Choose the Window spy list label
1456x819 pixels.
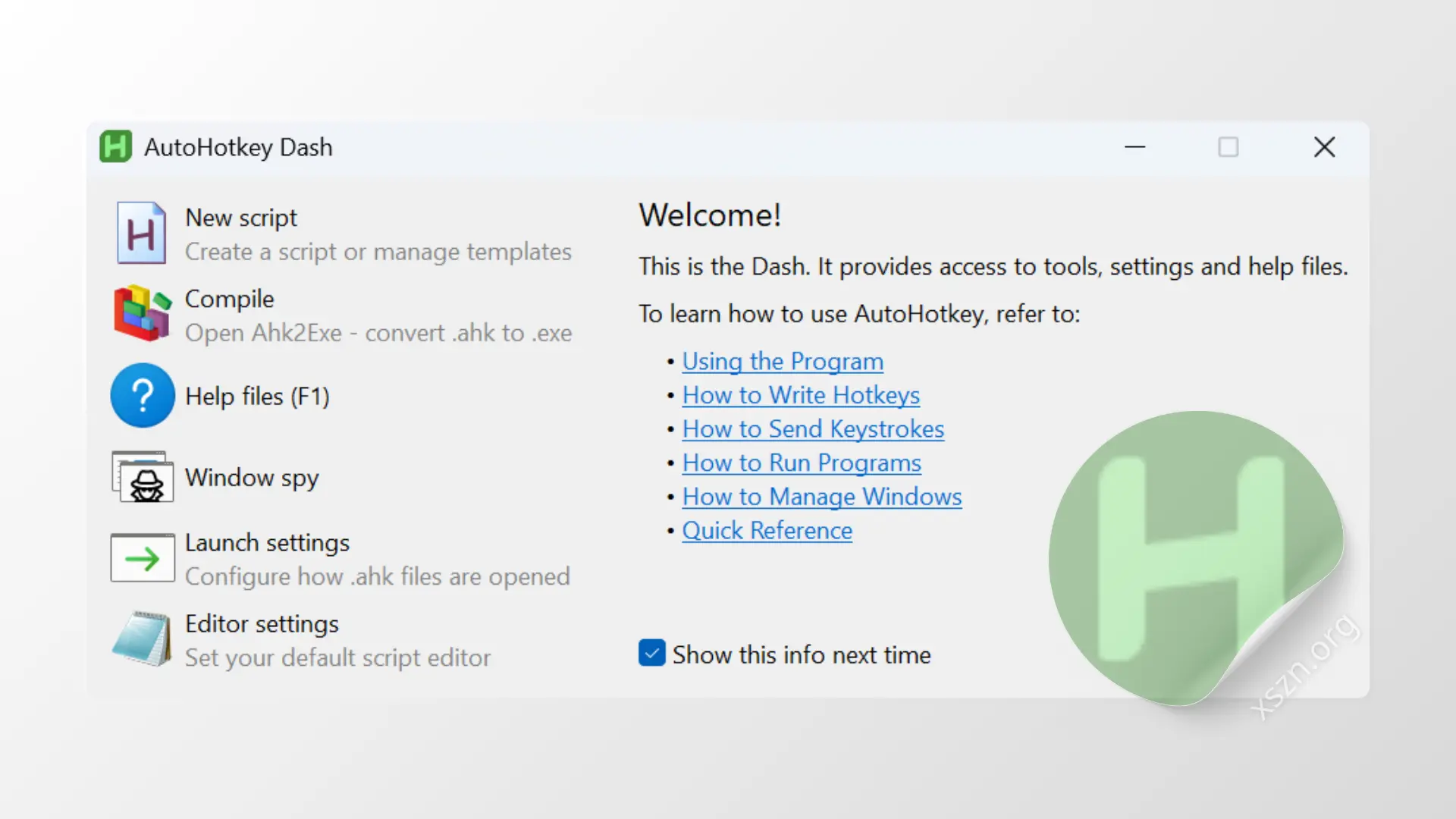(252, 478)
